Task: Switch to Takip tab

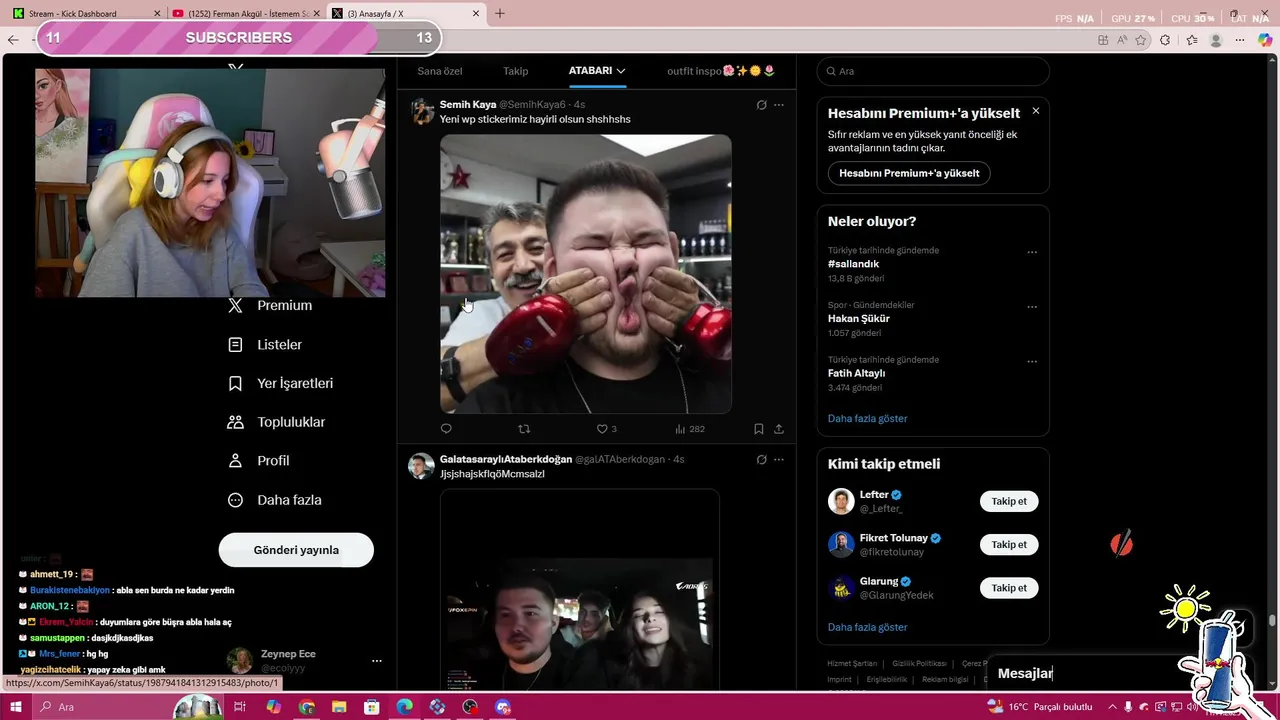Action: point(515,71)
